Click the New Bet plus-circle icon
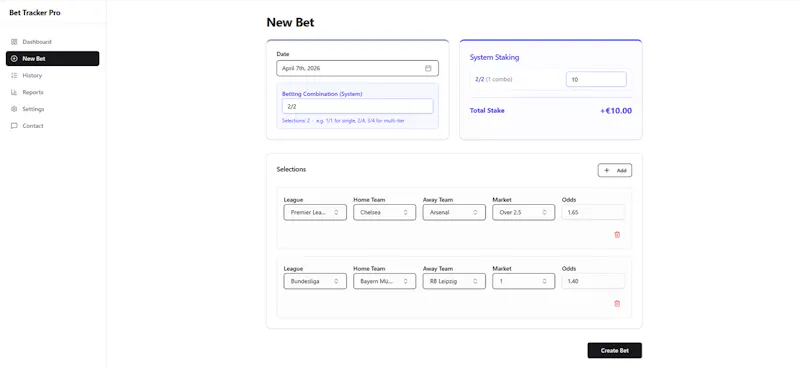This screenshot has height=367, width=800. [x=14, y=59]
